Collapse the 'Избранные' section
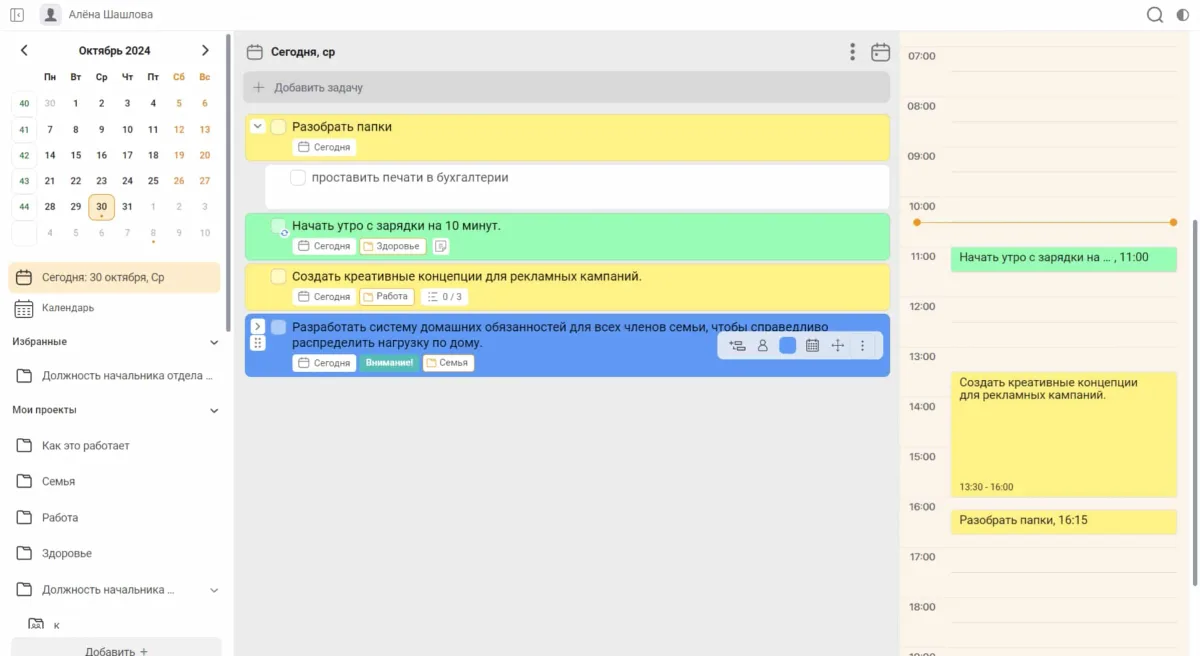This screenshot has height=656, width=1200. 214,342
